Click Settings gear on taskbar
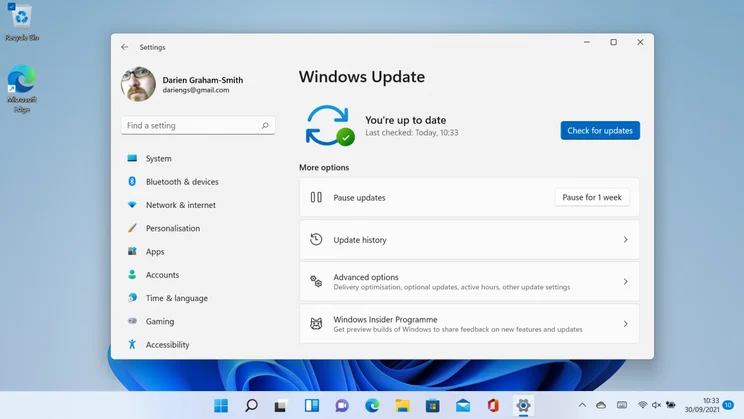The height and width of the screenshot is (419, 744). (x=523, y=405)
